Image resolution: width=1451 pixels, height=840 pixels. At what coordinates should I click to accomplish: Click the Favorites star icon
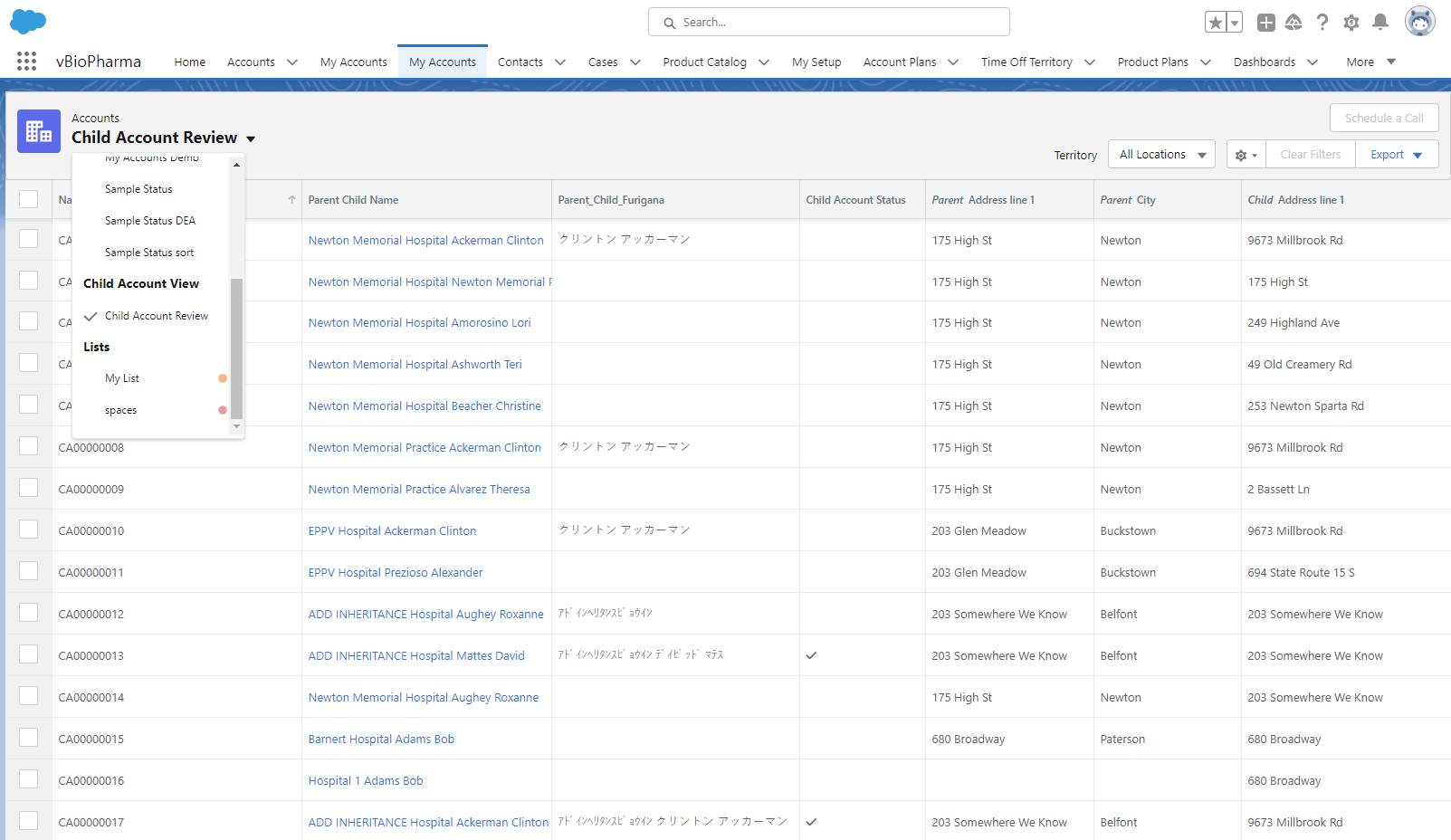[x=1215, y=23]
